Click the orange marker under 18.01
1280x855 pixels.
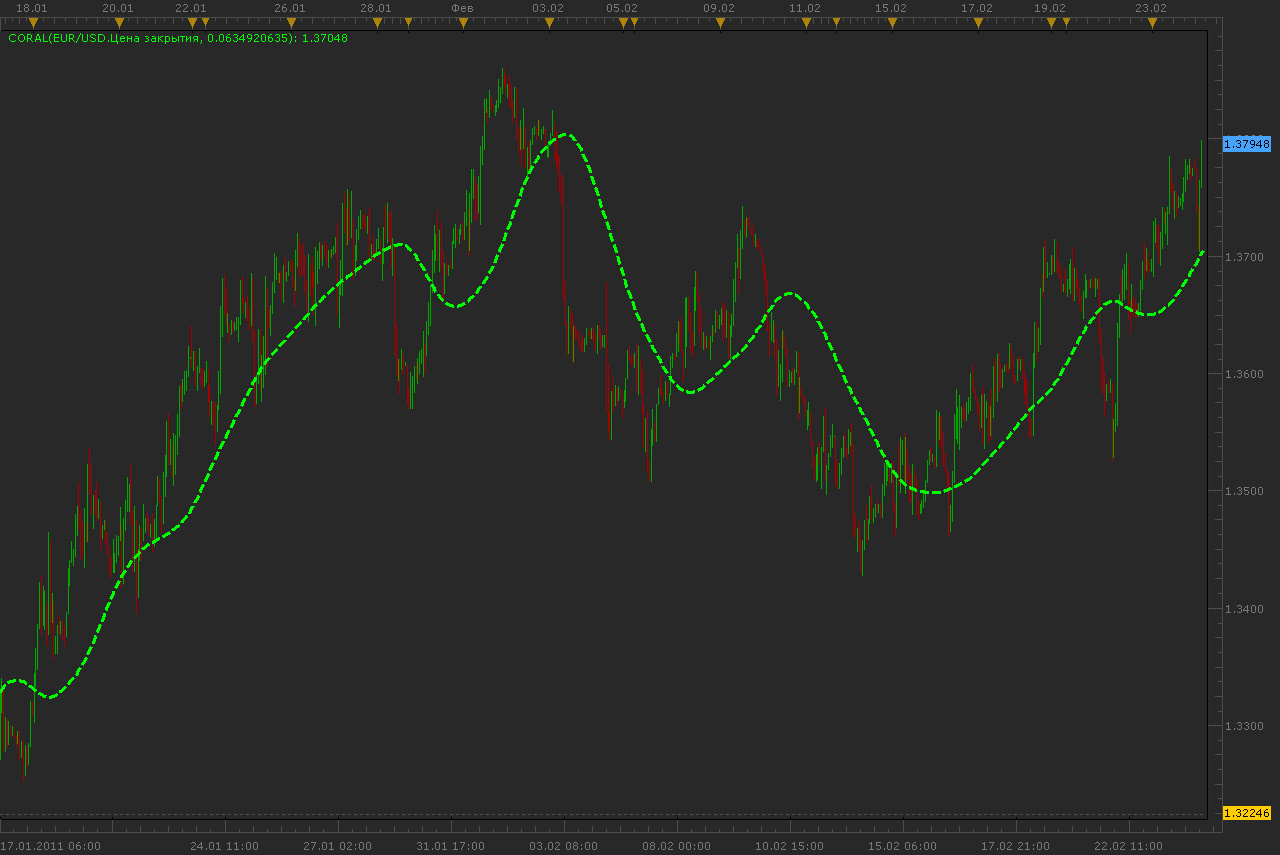click(x=32, y=21)
